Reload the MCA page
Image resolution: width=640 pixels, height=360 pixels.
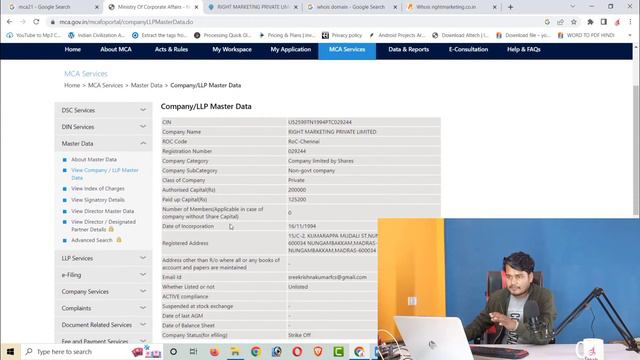click(36, 22)
